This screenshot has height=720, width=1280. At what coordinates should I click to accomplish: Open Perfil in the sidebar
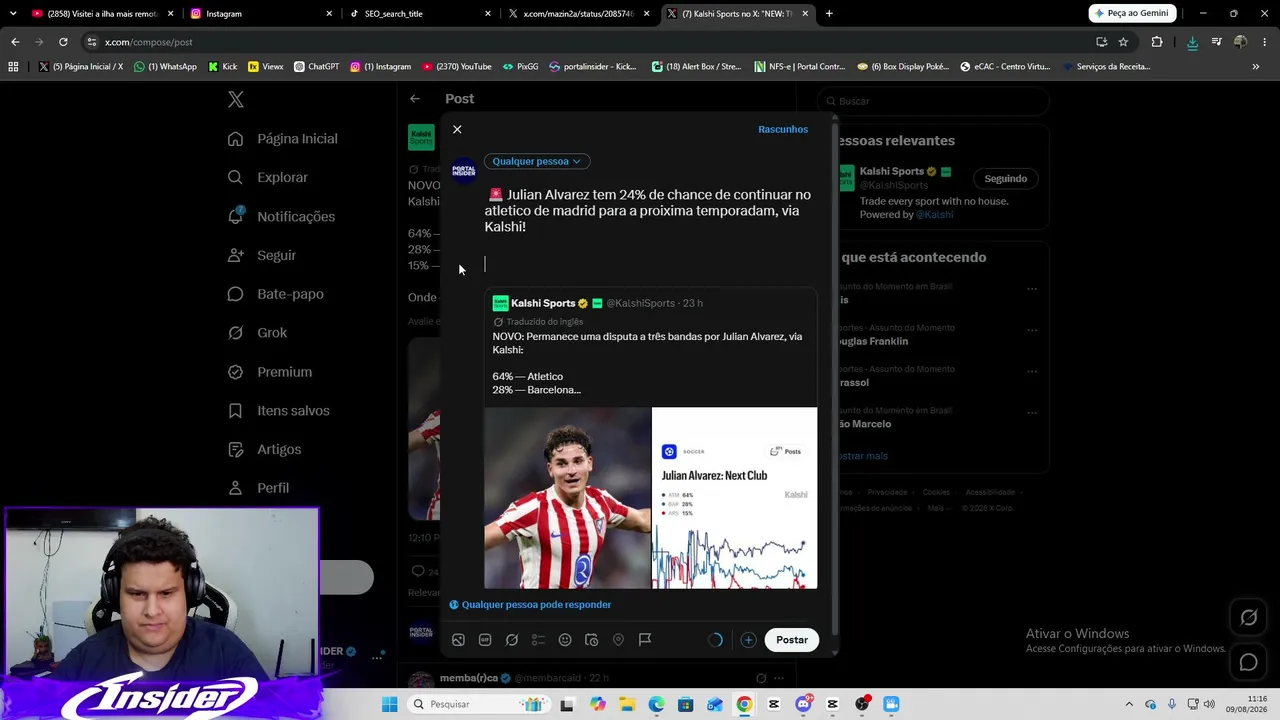(258, 488)
